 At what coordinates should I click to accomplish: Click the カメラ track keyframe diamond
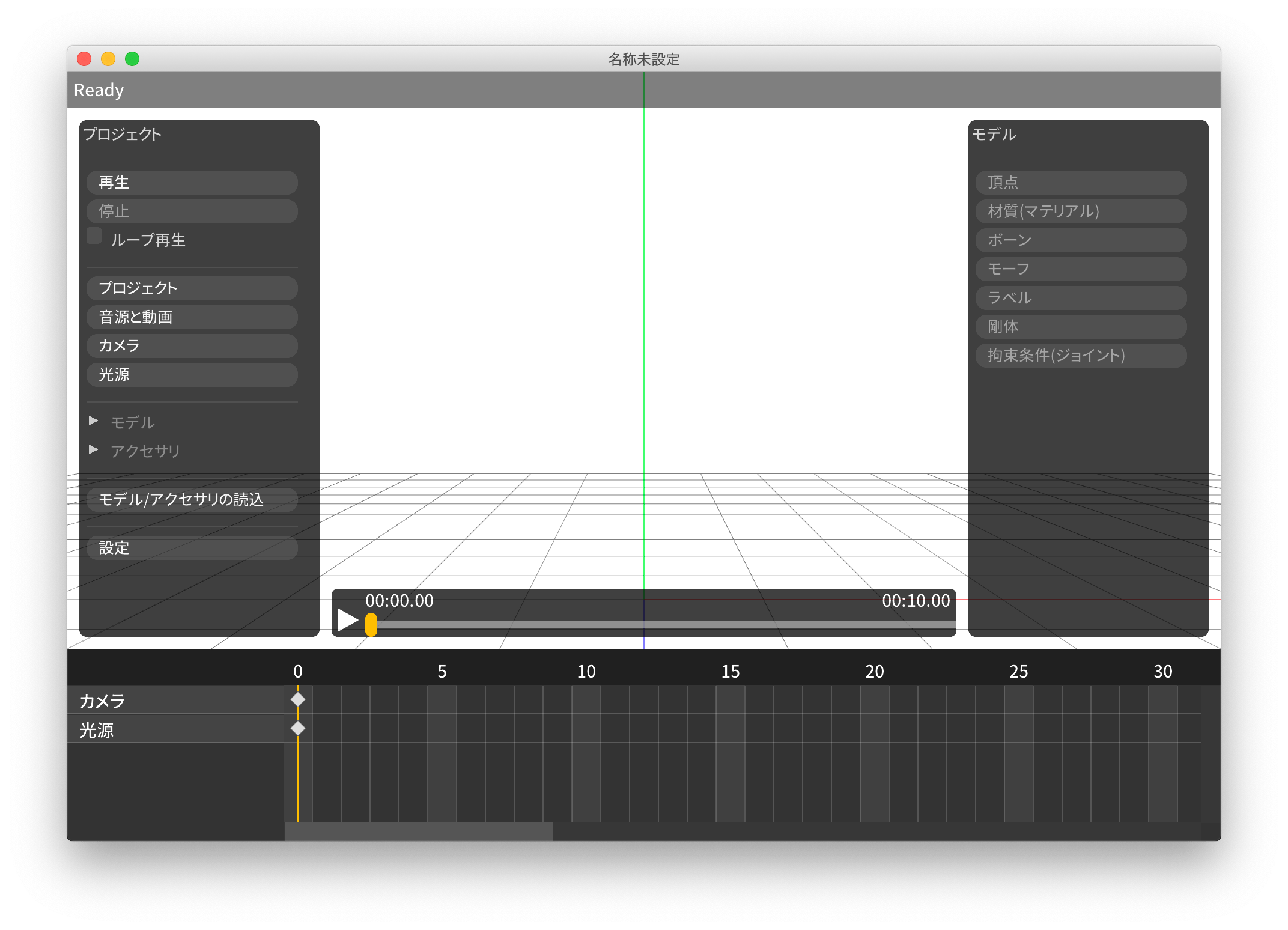[298, 699]
